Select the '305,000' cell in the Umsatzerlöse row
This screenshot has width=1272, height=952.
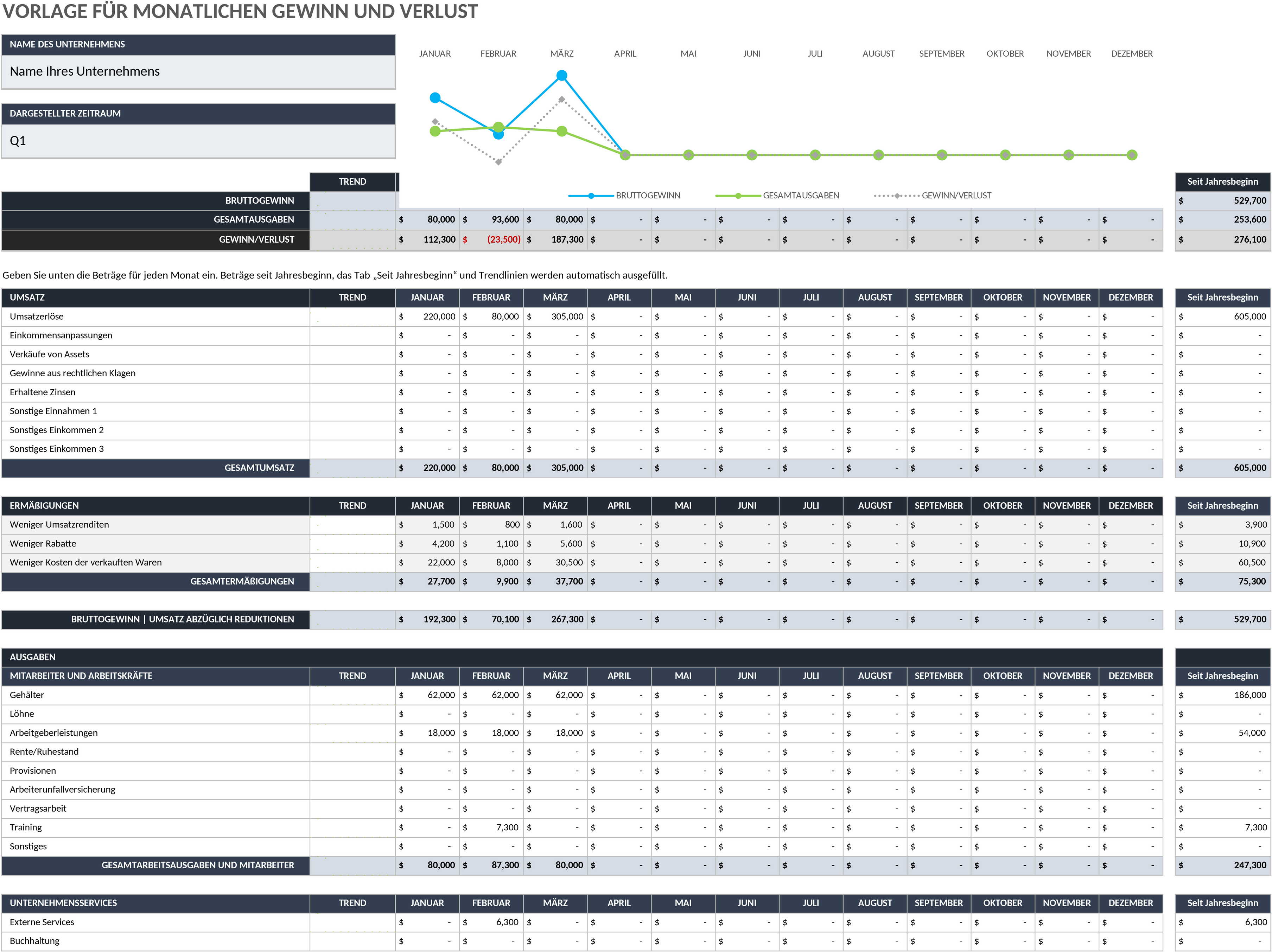(555, 317)
